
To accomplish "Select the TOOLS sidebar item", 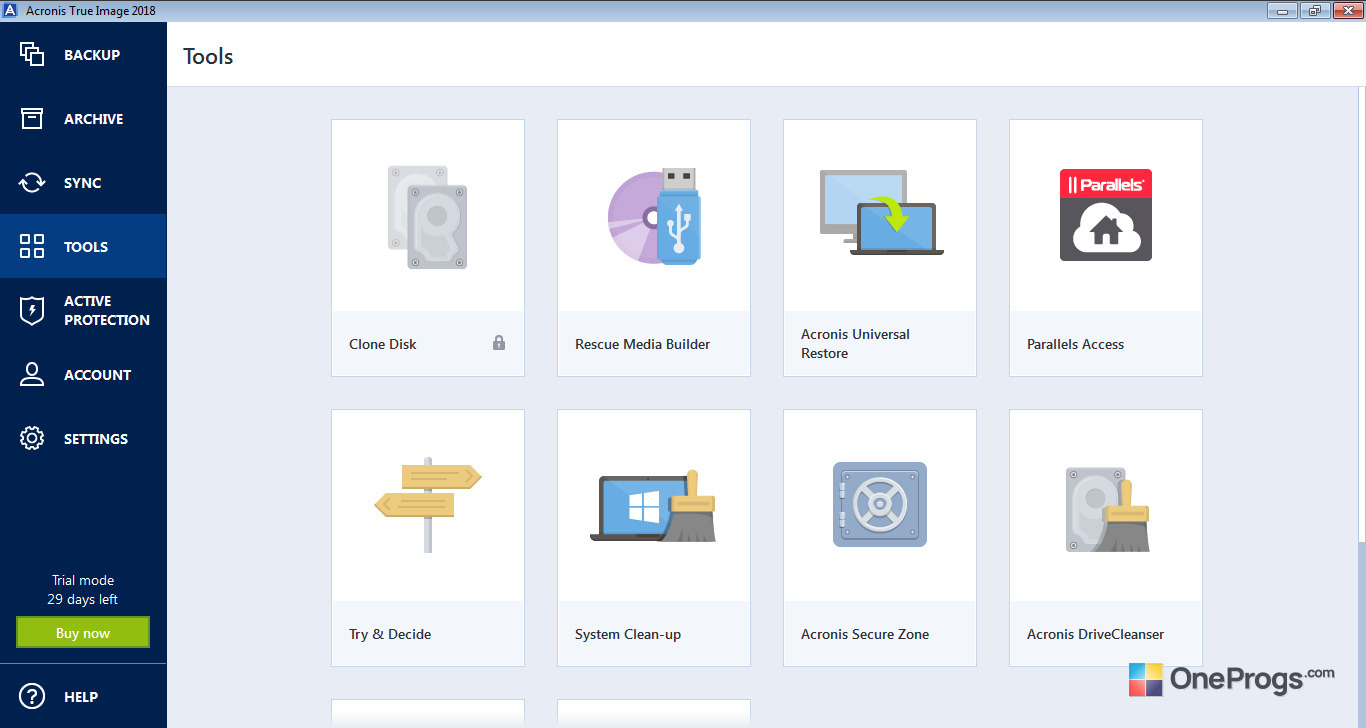I will pyautogui.click(x=83, y=246).
